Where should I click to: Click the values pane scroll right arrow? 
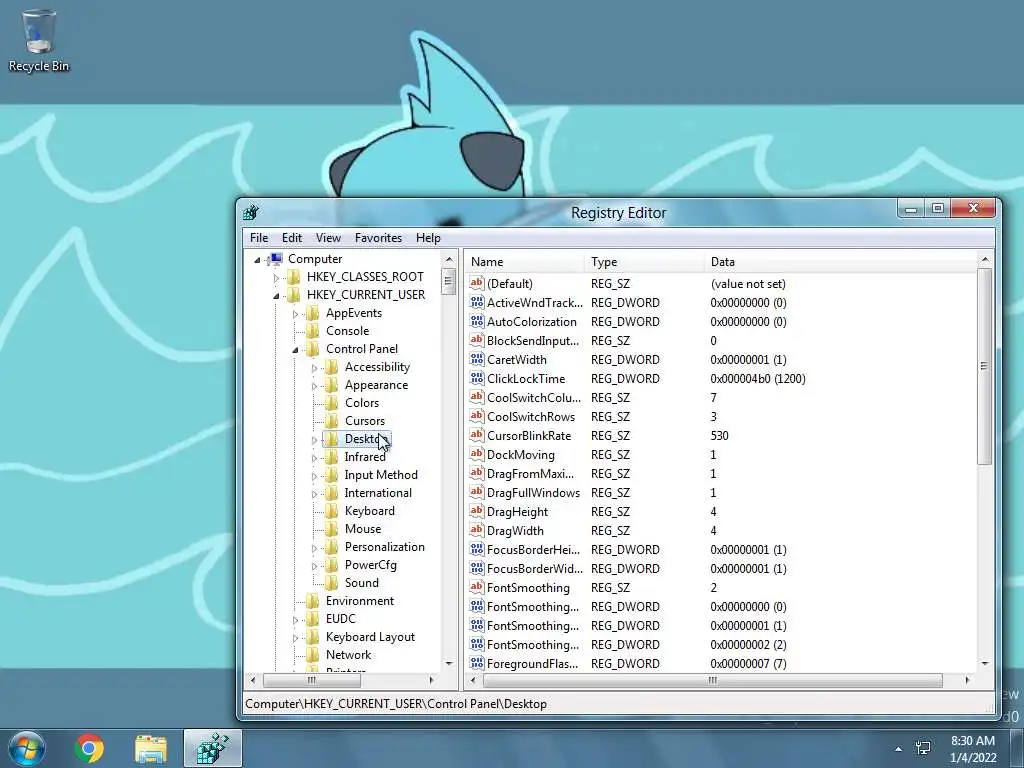click(967, 680)
